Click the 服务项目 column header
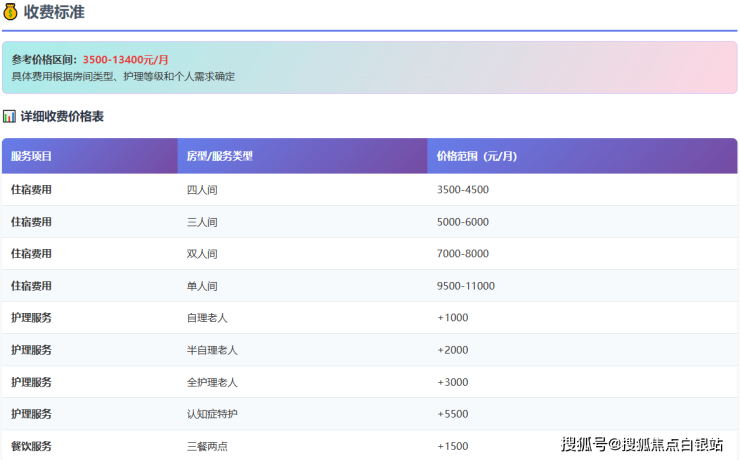 pos(31,156)
